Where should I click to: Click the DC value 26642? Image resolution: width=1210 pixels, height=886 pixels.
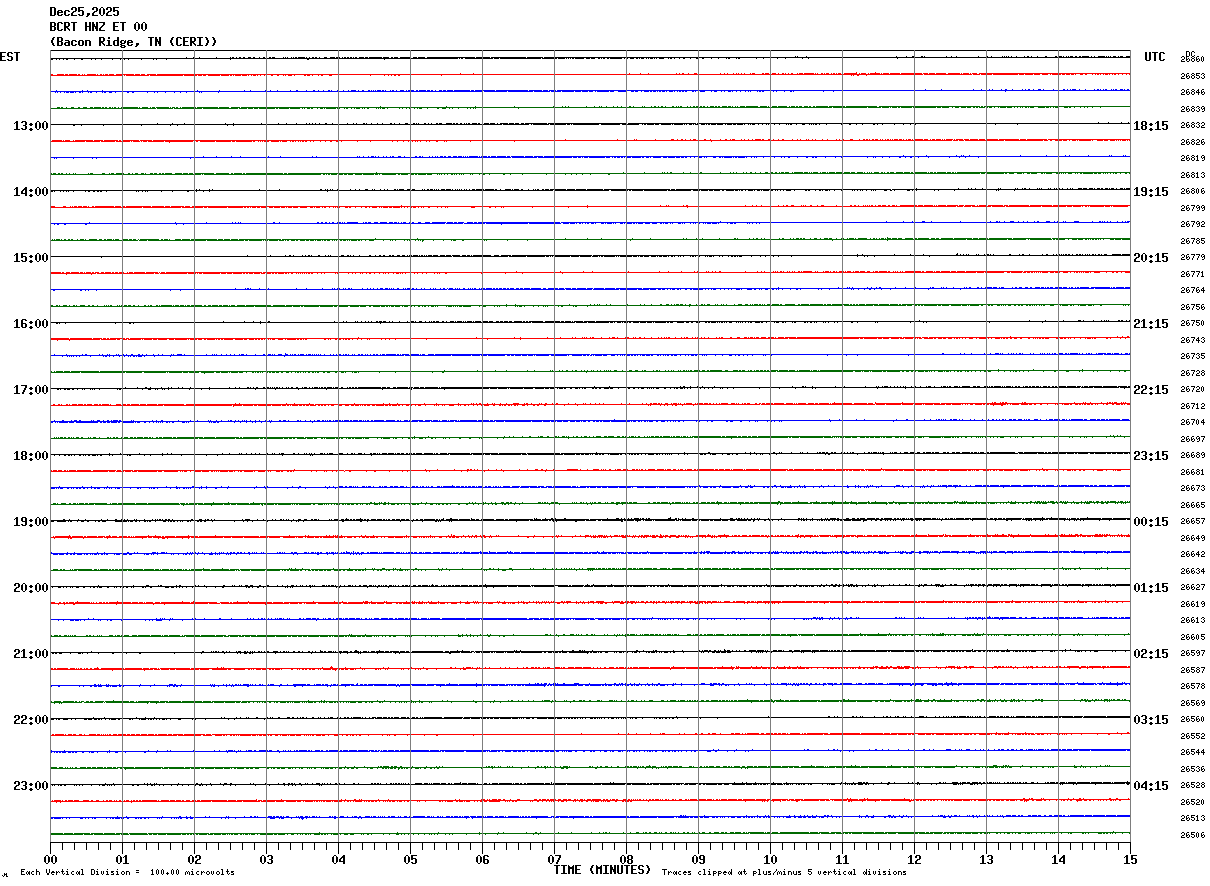(x=1192, y=554)
